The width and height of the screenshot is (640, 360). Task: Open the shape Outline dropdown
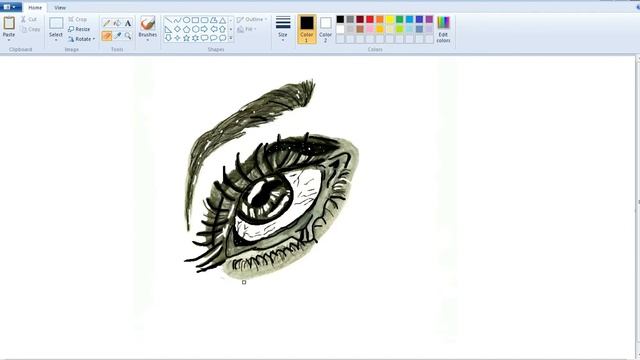click(252, 19)
